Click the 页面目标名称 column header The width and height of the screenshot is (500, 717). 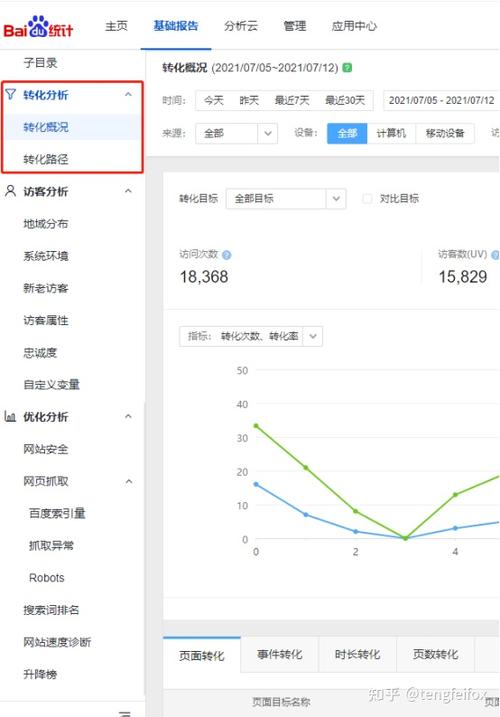(281, 702)
